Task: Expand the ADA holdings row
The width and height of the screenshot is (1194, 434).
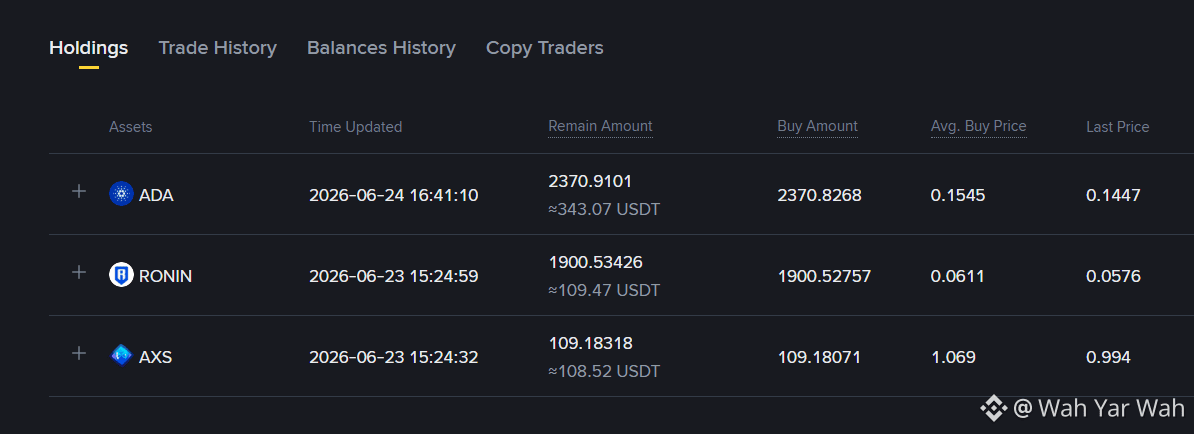Action: [78, 191]
